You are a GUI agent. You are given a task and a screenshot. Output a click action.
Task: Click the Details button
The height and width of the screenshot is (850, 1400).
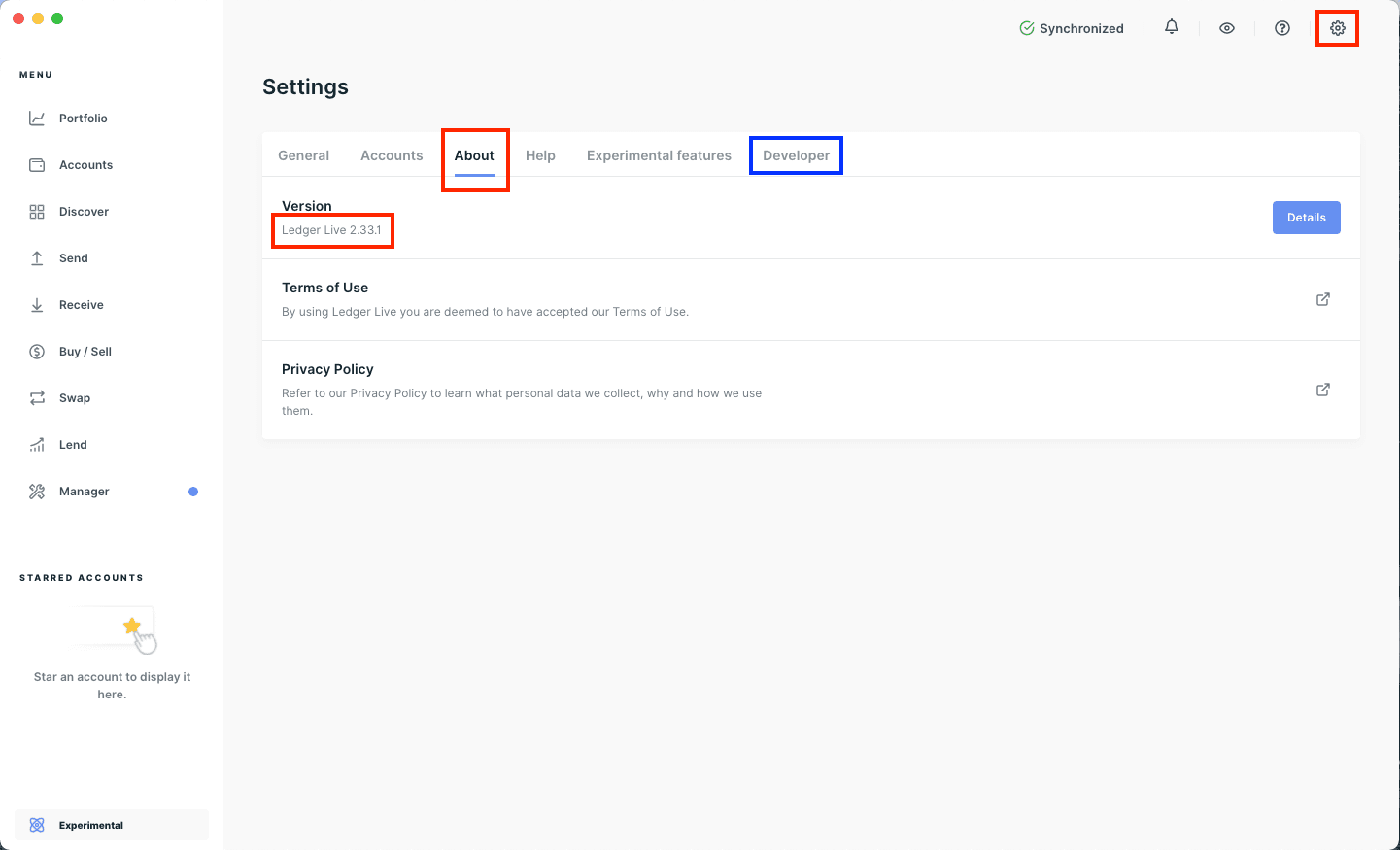pyautogui.click(x=1307, y=218)
